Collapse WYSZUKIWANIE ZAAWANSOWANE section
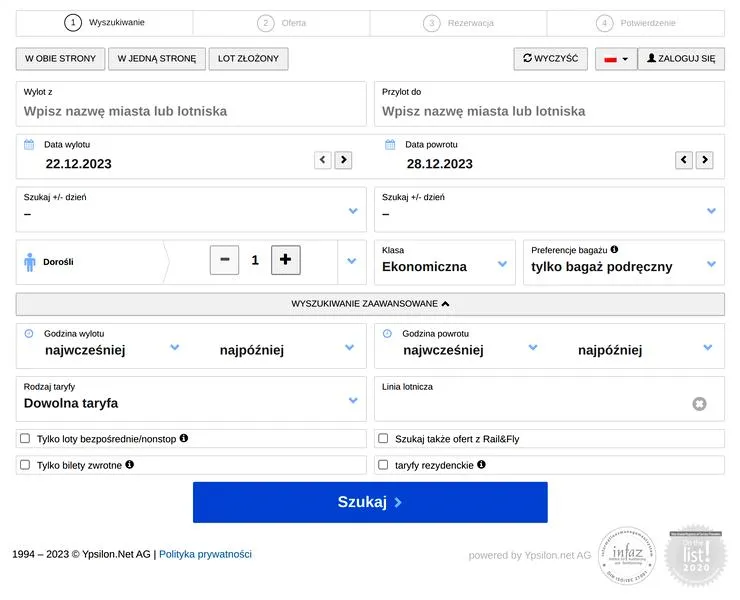The height and width of the screenshot is (600, 740). click(370, 304)
